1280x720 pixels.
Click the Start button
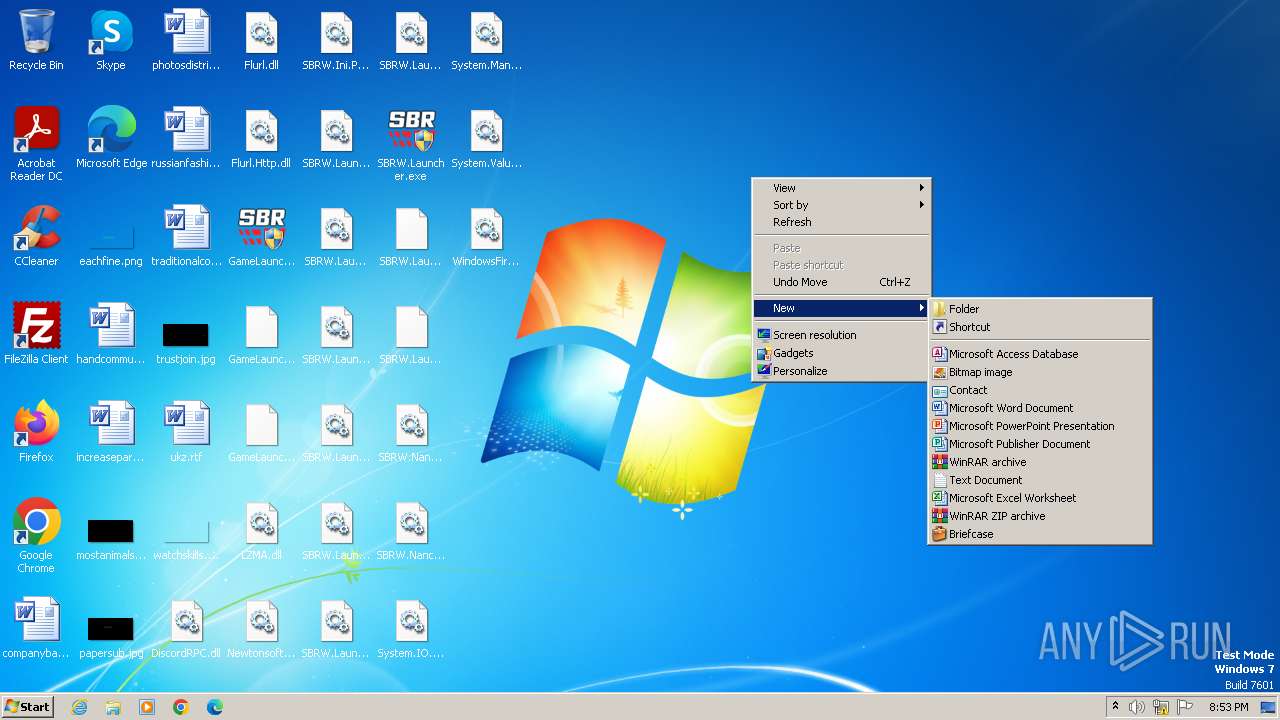pos(28,707)
